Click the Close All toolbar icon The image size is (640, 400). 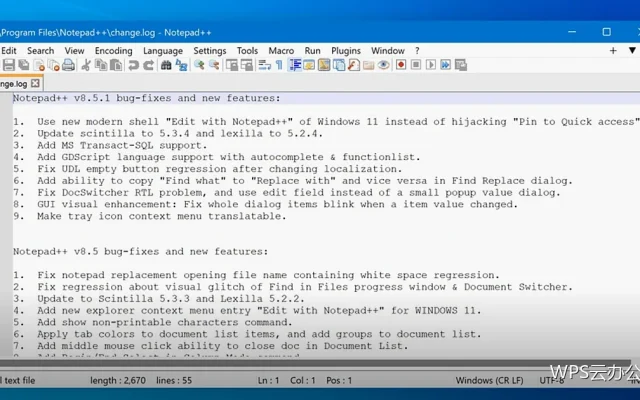53,65
